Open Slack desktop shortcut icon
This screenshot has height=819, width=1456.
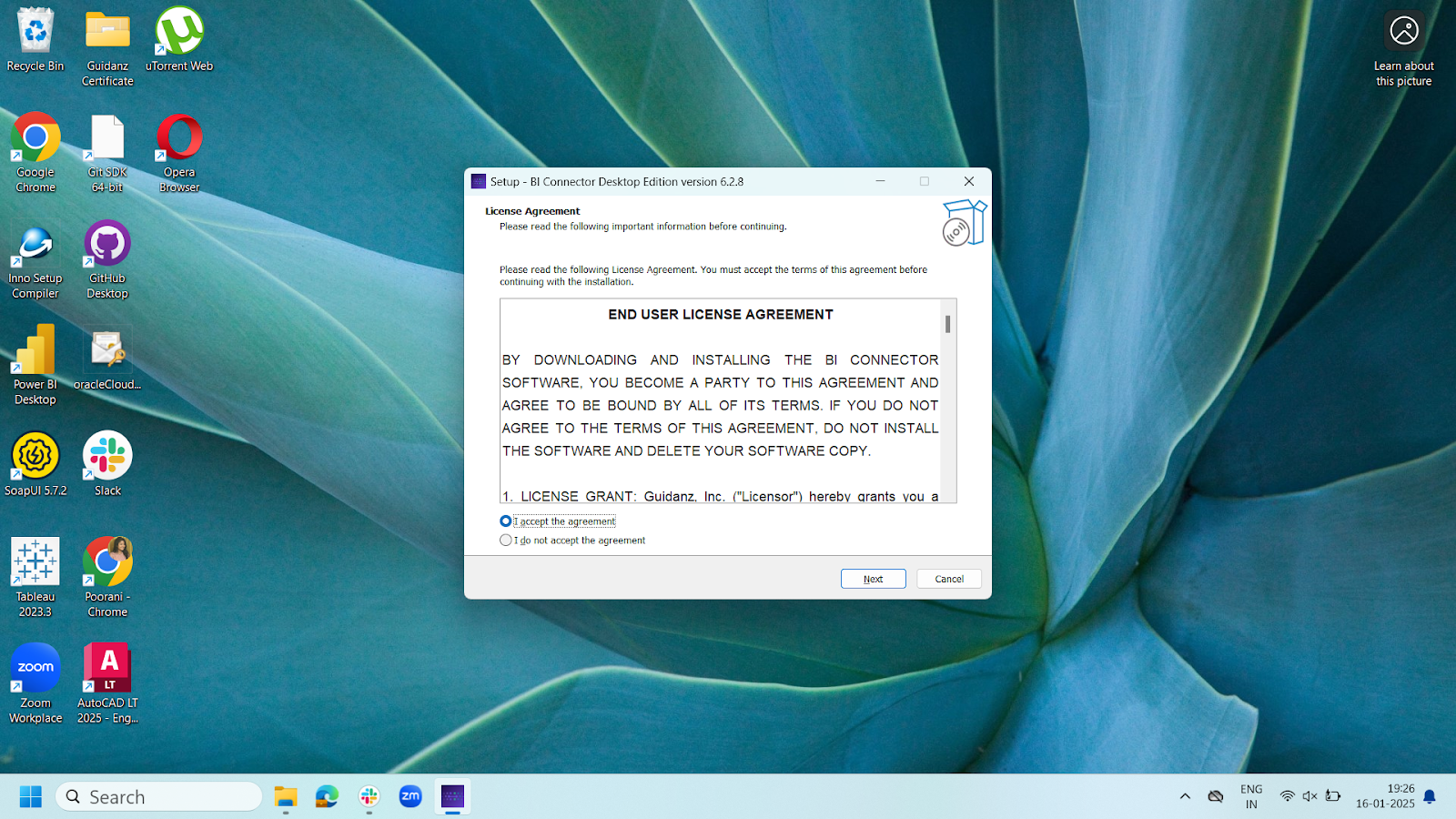pos(107,464)
